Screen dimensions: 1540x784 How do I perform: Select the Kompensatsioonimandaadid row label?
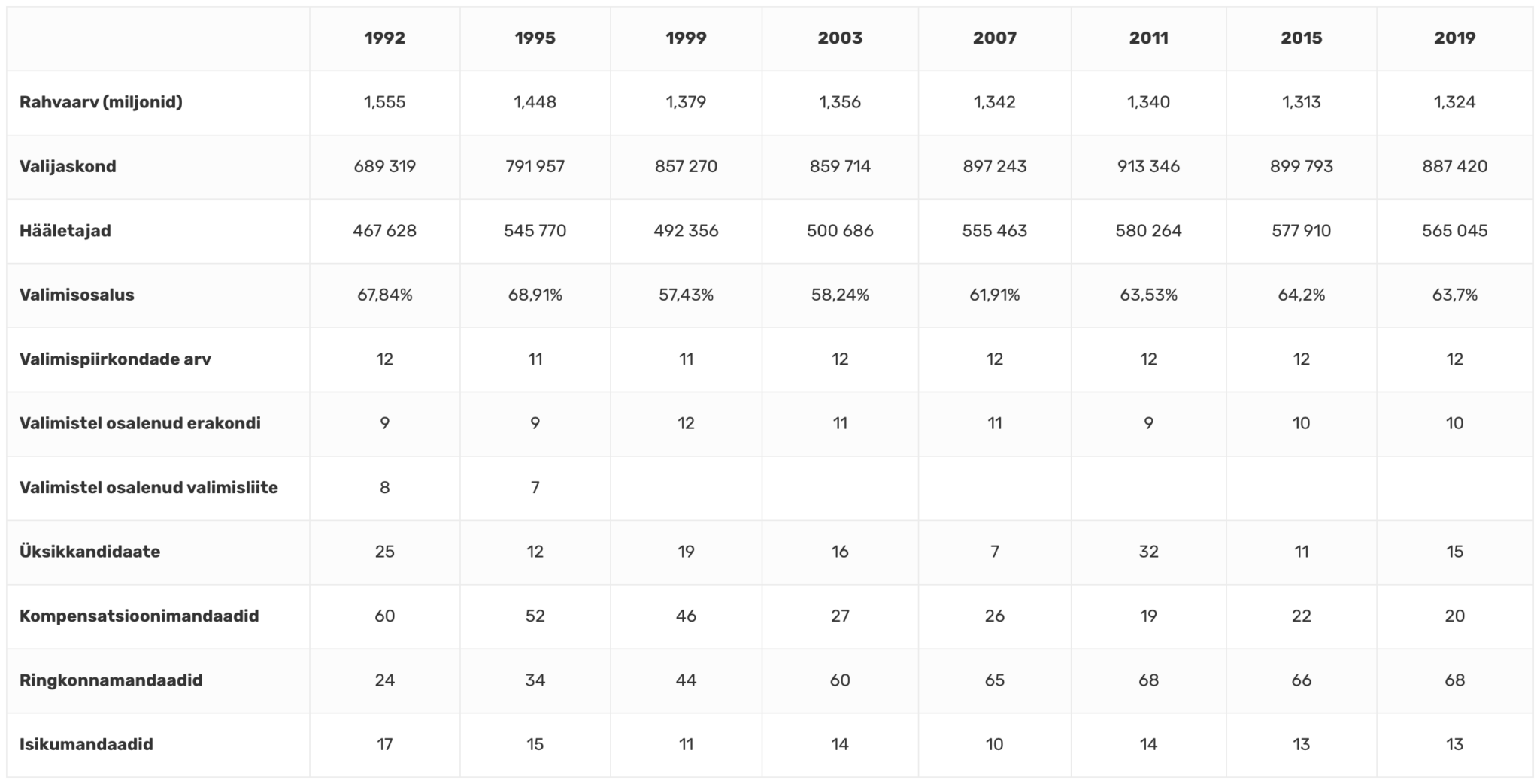pyautogui.click(x=139, y=616)
